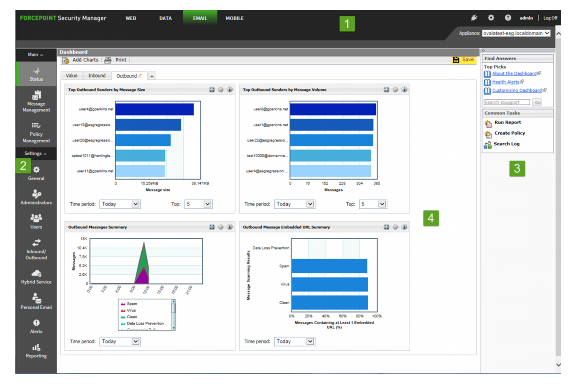Open Top count dropdown under Message Volume chart
This screenshot has height=384, width=576.
[x=373, y=204]
